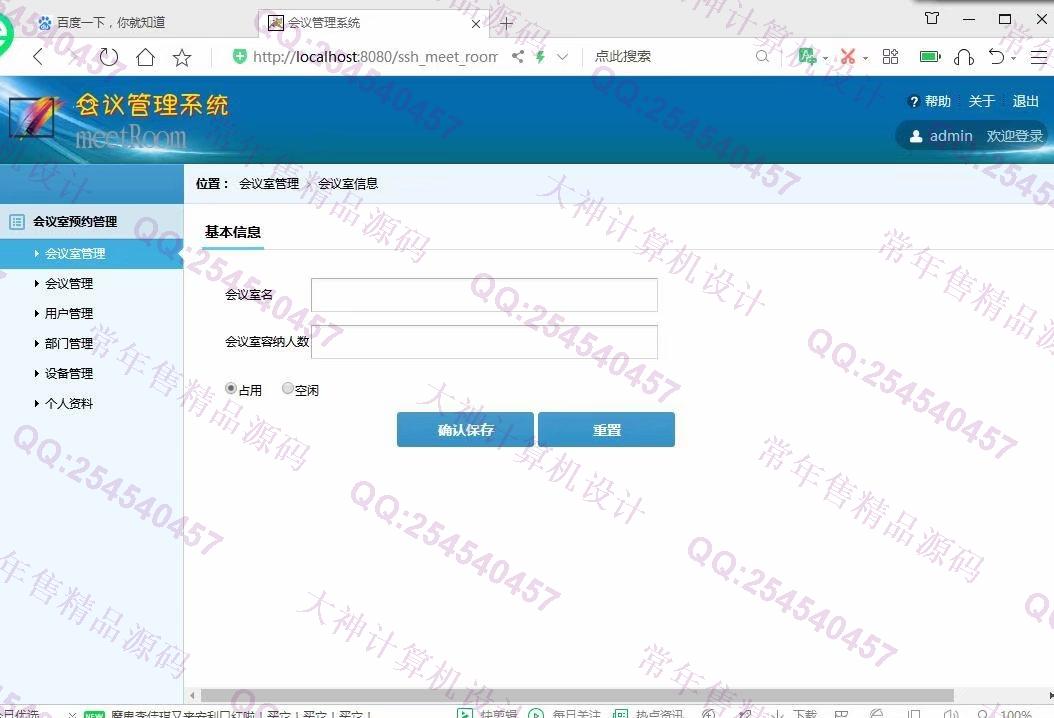Select the 基本信息 tab
The image size is (1054, 718).
point(233,233)
